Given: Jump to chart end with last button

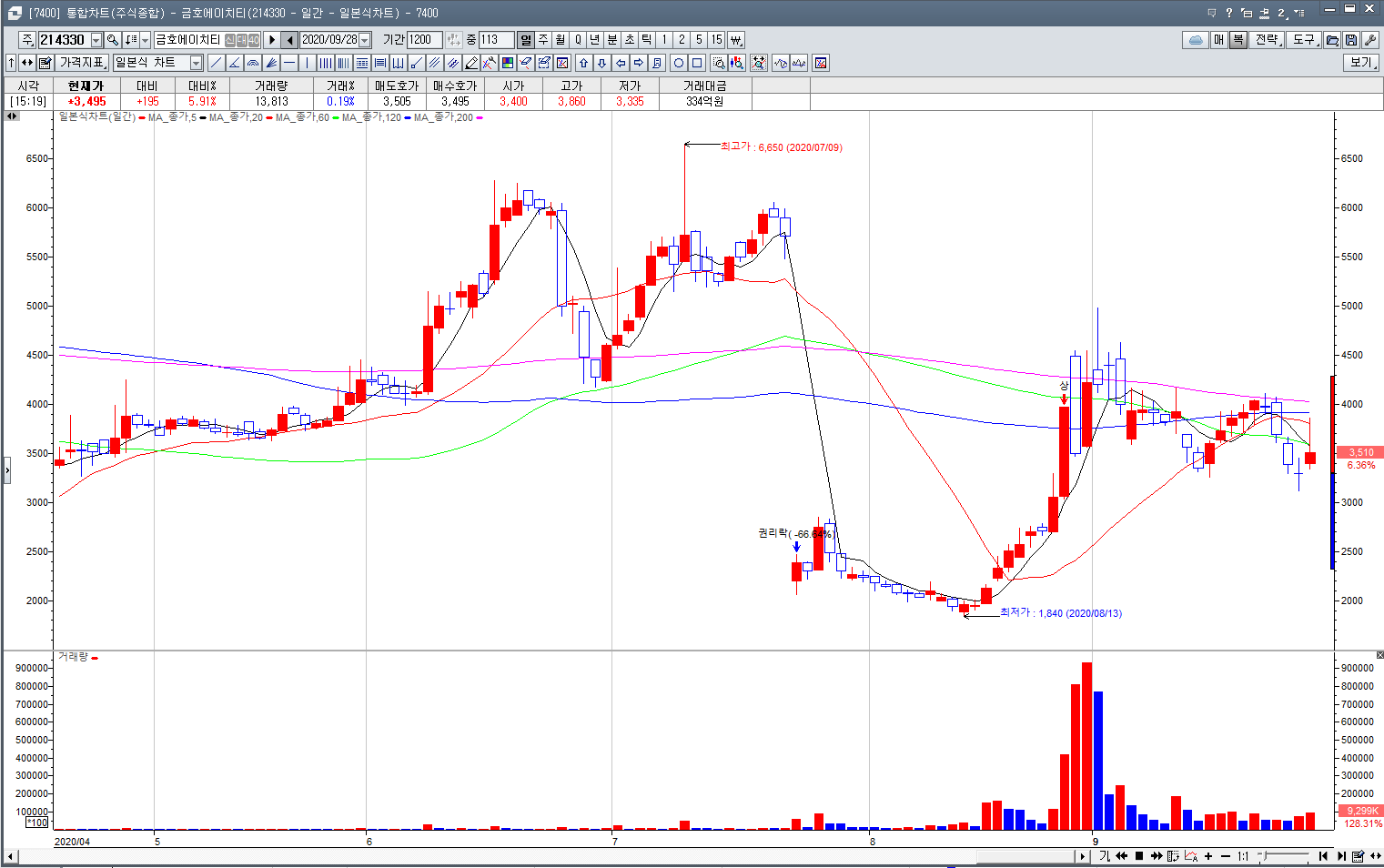Looking at the screenshot, I should (x=1341, y=856).
